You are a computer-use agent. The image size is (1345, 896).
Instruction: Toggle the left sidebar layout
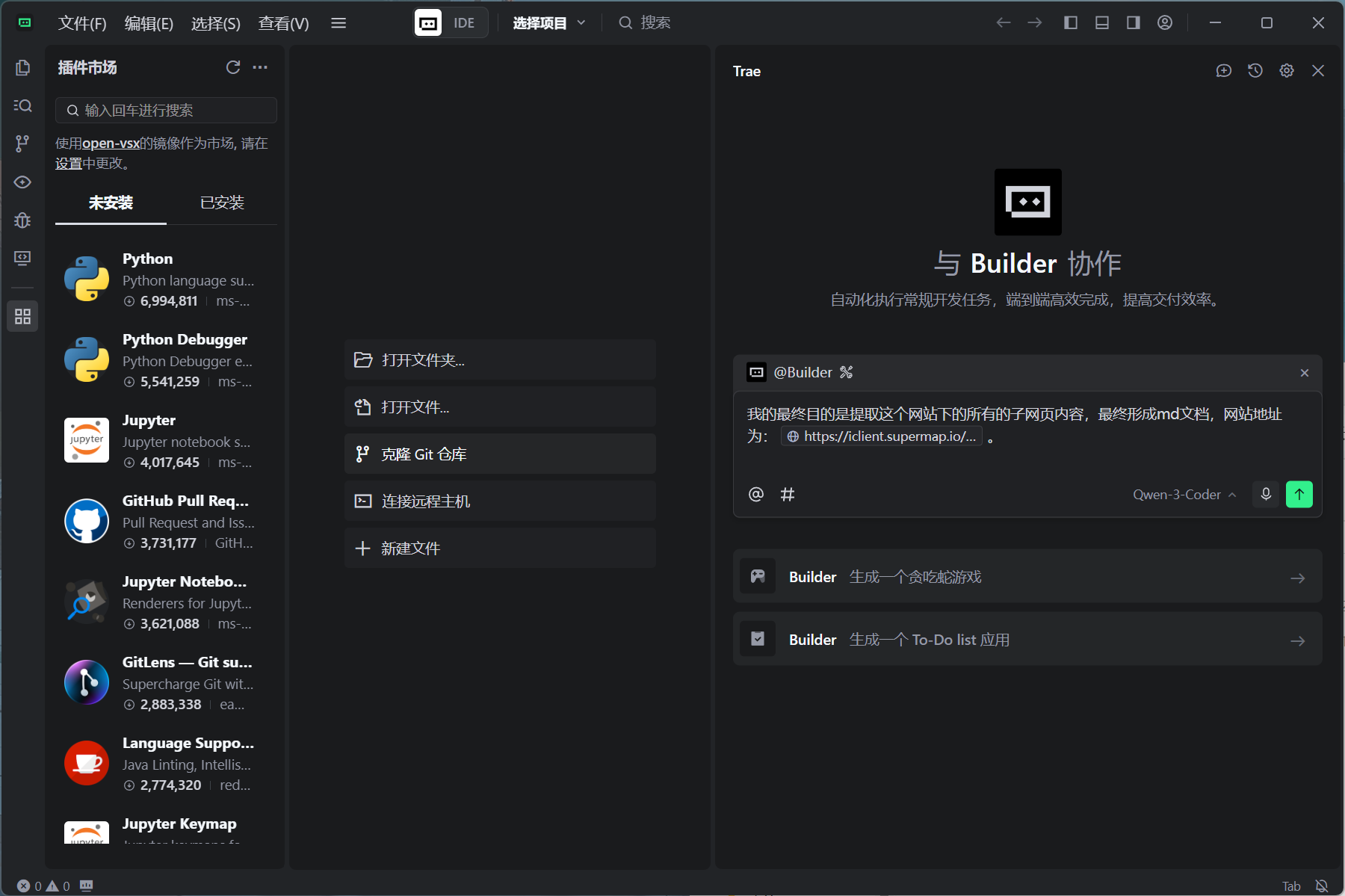tap(1071, 23)
